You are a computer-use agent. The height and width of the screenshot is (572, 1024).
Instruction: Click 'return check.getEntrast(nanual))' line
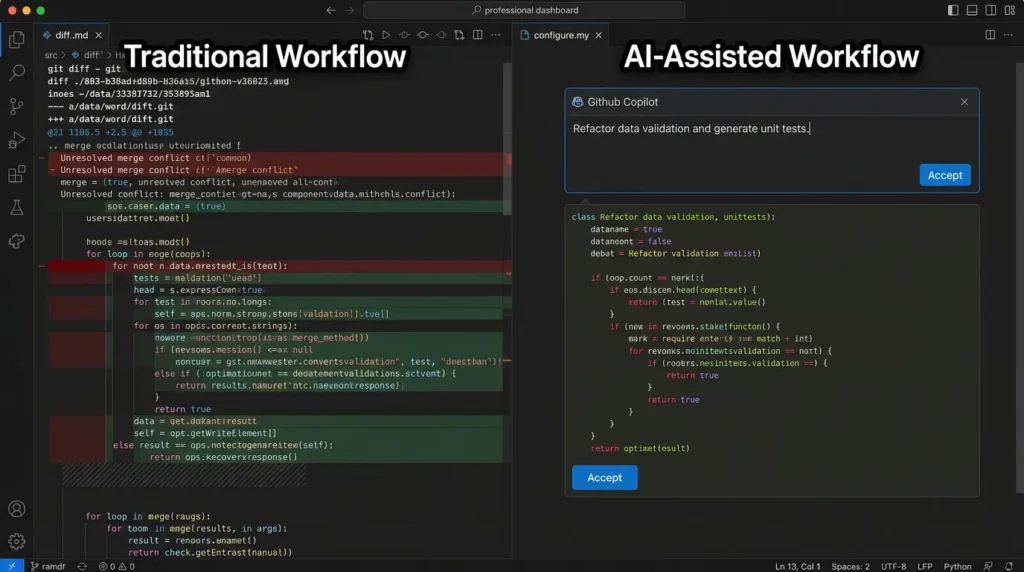point(210,552)
